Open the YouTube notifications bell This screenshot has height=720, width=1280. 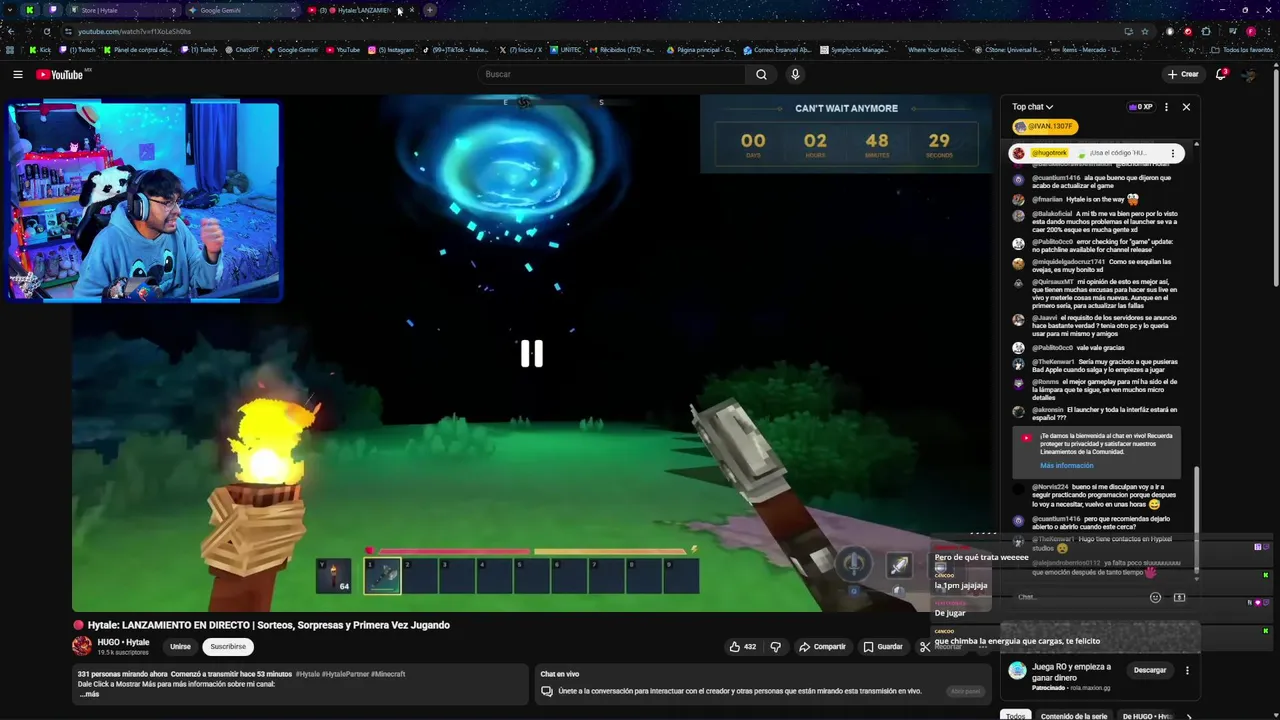coord(1221,74)
